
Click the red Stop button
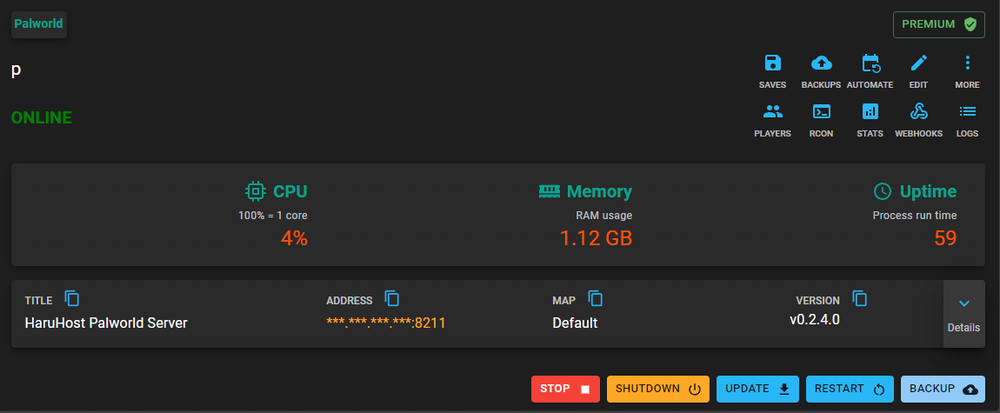(x=565, y=389)
